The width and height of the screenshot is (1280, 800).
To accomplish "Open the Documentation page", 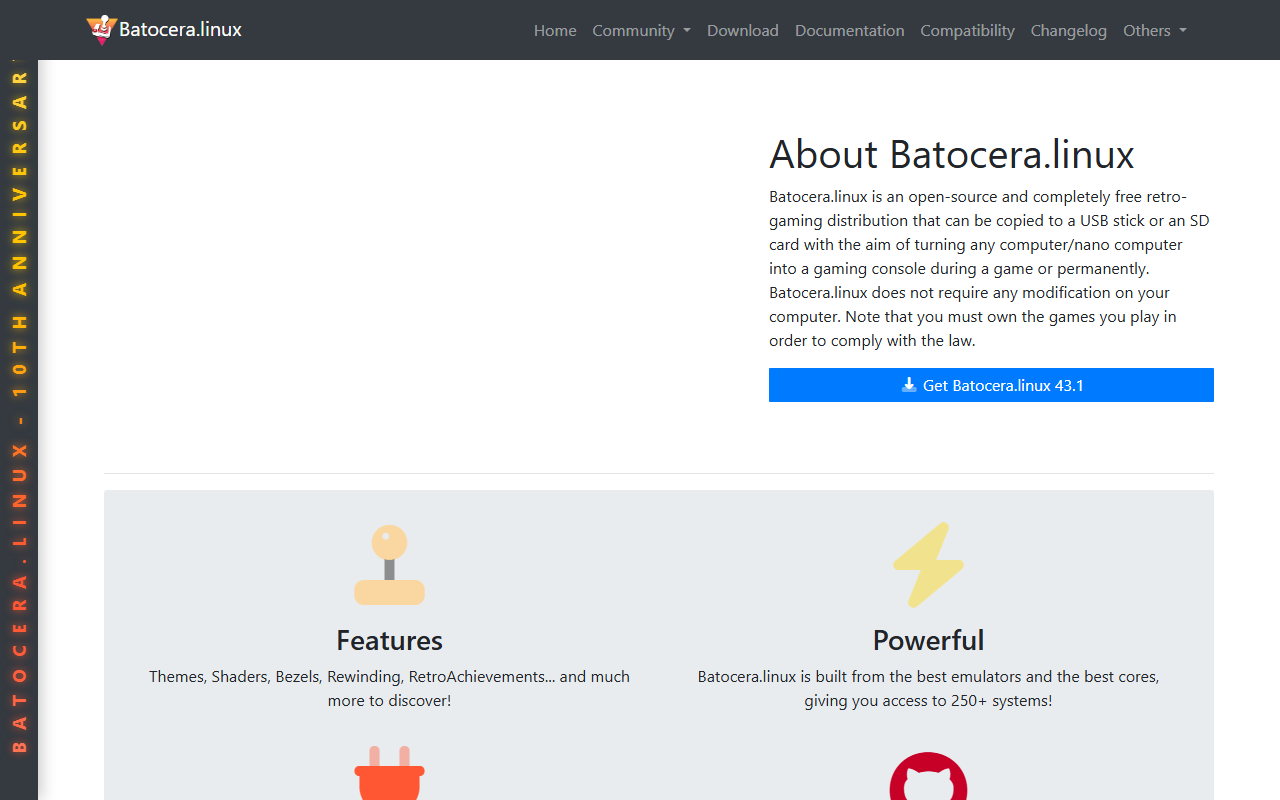I will coord(850,30).
